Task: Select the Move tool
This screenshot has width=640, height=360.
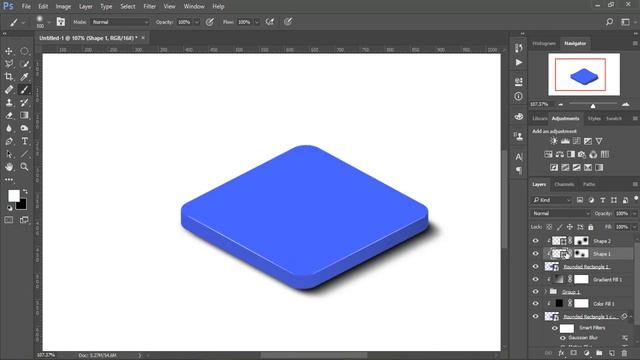Action: pyautogui.click(x=9, y=51)
